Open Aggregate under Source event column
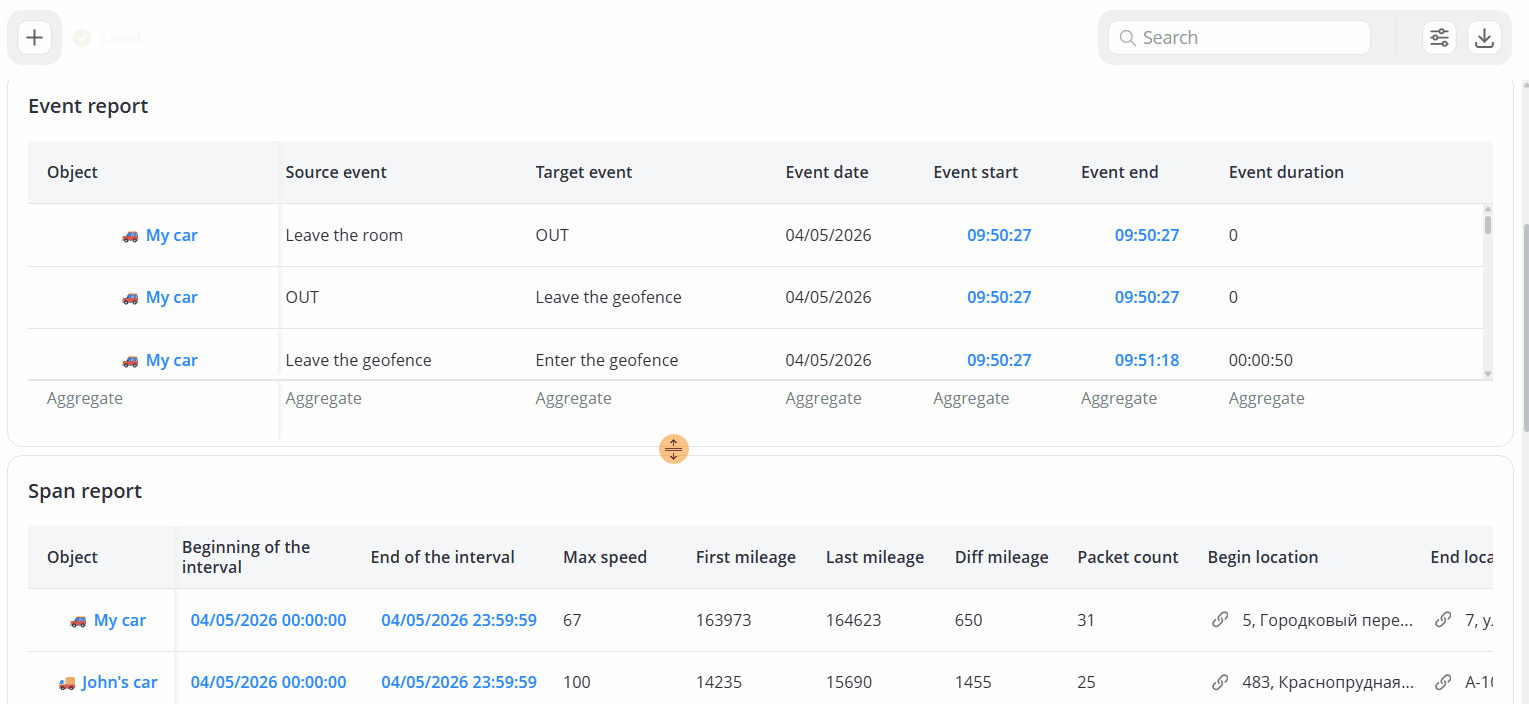 [323, 398]
